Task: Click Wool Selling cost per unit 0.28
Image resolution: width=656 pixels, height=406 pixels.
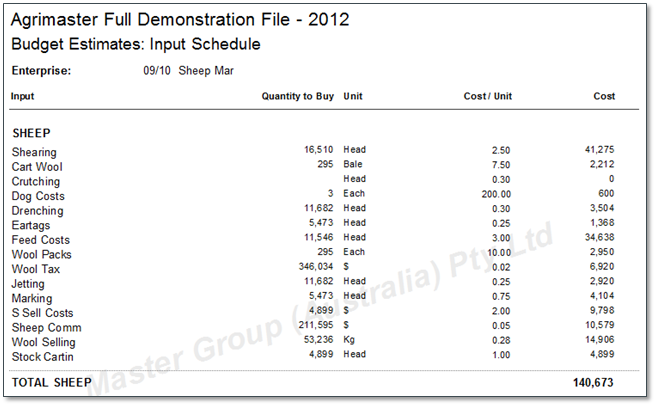Action: [x=501, y=341]
